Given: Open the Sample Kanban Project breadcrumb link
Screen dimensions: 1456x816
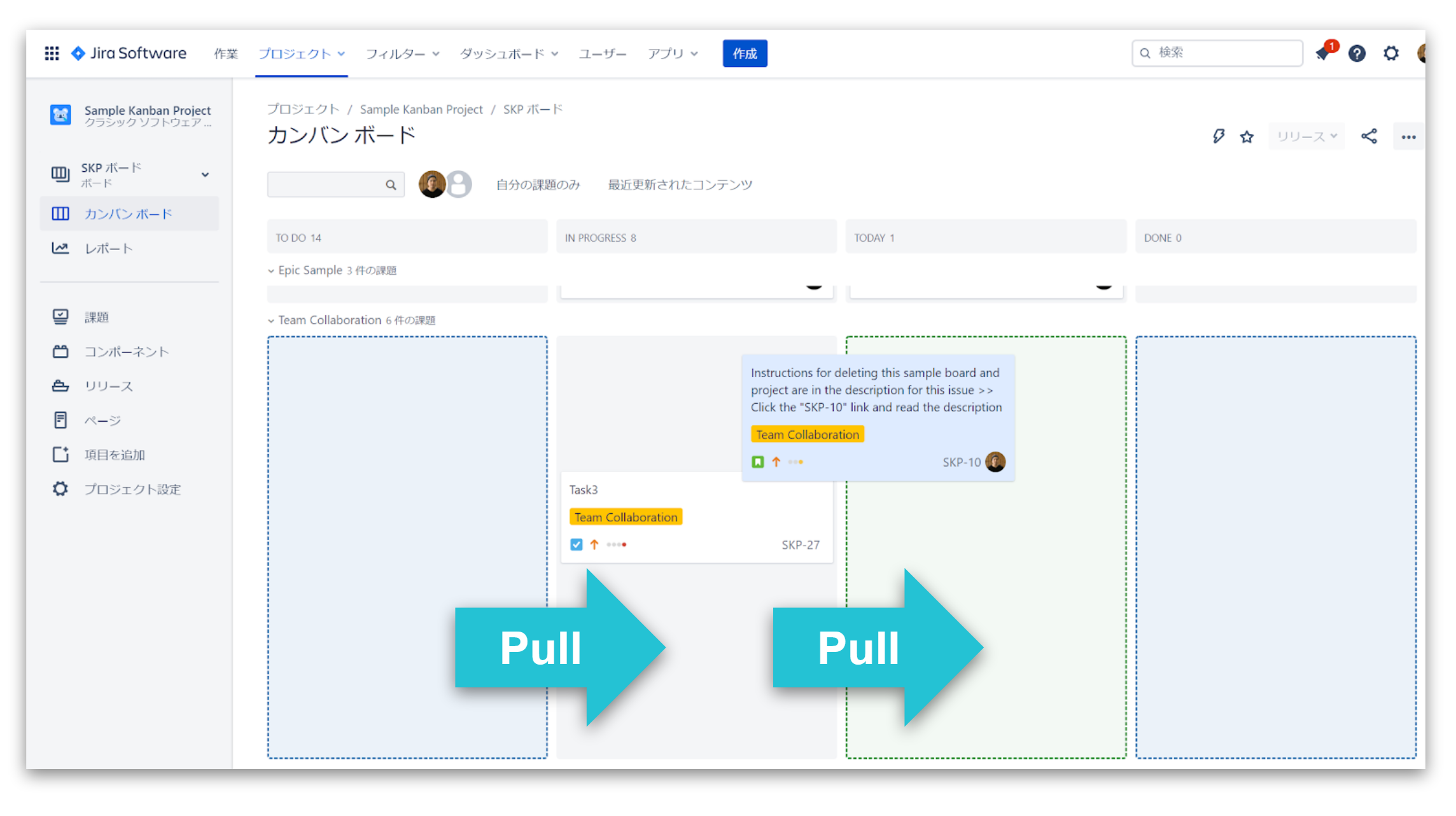Looking at the screenshot, I should (421, 109).
